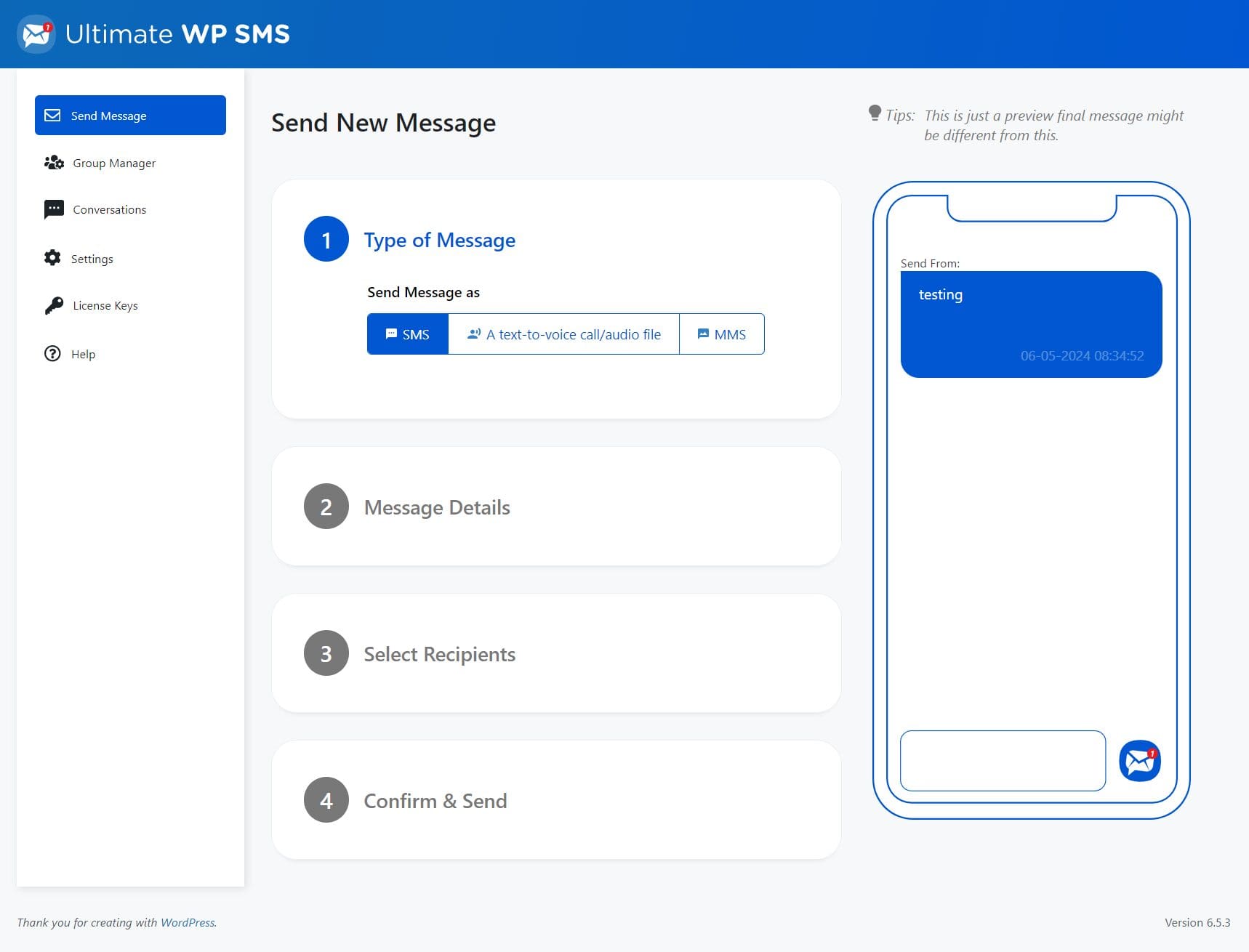Click the License Keys key icon
The width and height of the screenshot is (1249, 952).
click(54, 305)
